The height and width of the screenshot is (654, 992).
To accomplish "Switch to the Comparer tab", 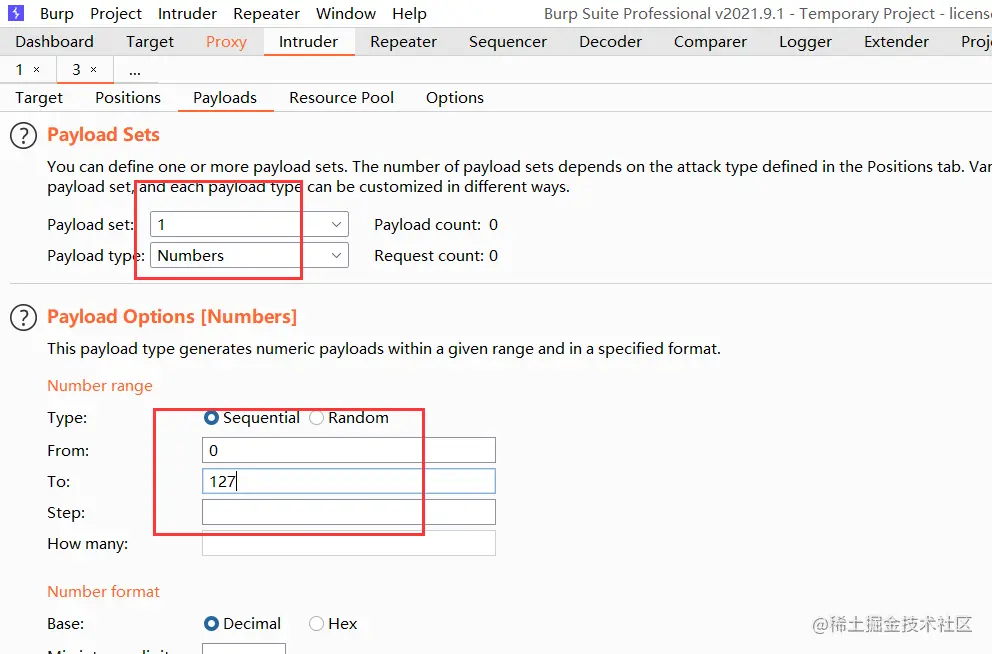I will pos(710,42).
